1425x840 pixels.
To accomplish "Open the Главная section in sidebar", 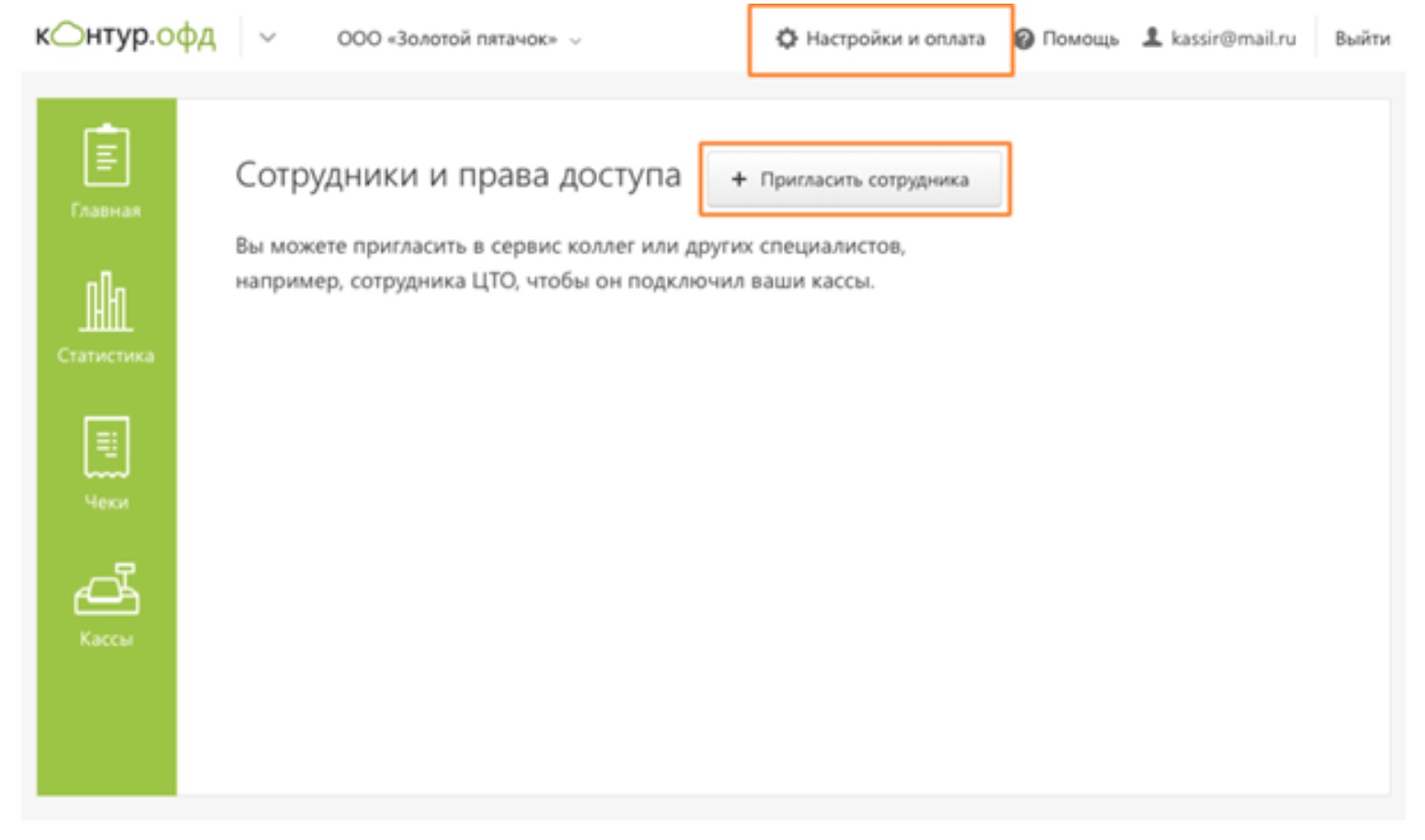I will pyautogui.click(x=106, y=172).
